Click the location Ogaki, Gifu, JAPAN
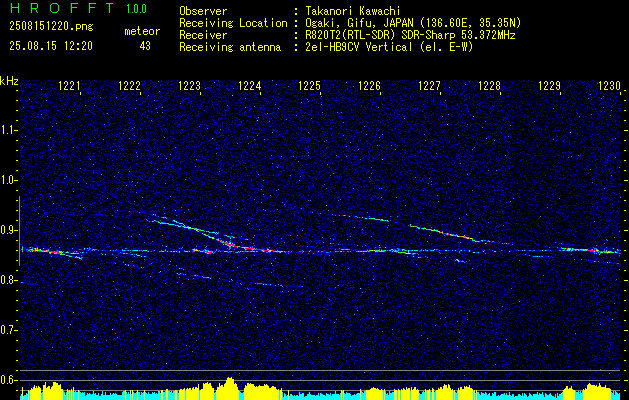 (359, 23)
